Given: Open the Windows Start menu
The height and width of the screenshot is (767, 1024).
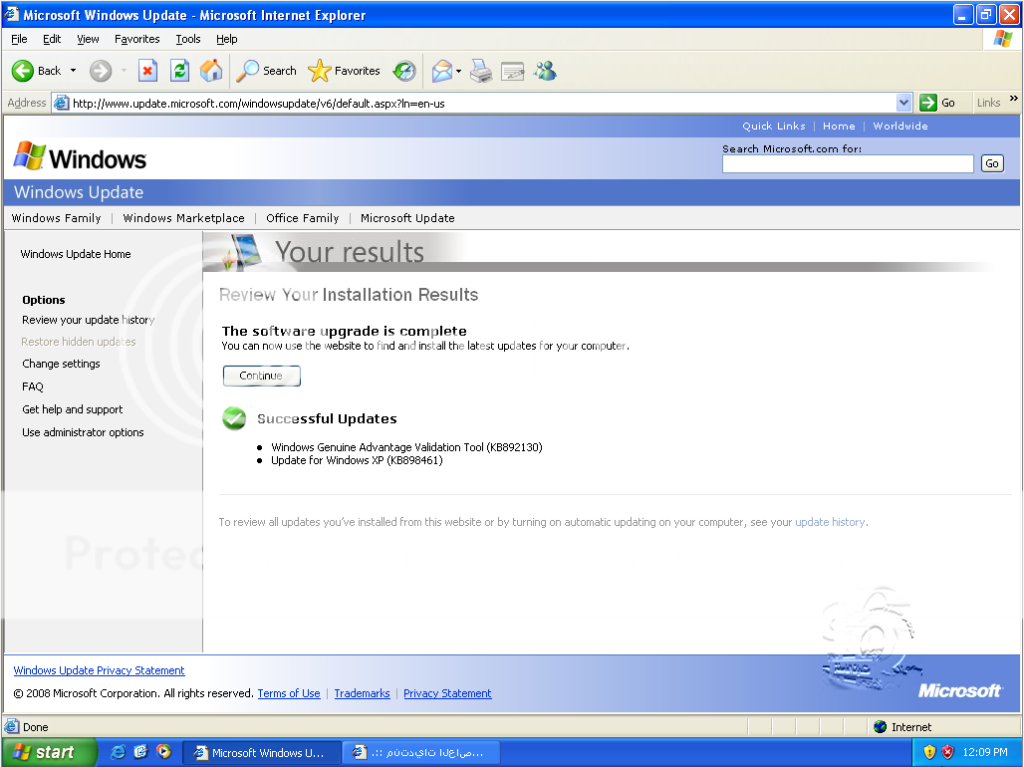Looking at the screenshot, I should pos(49,752).
